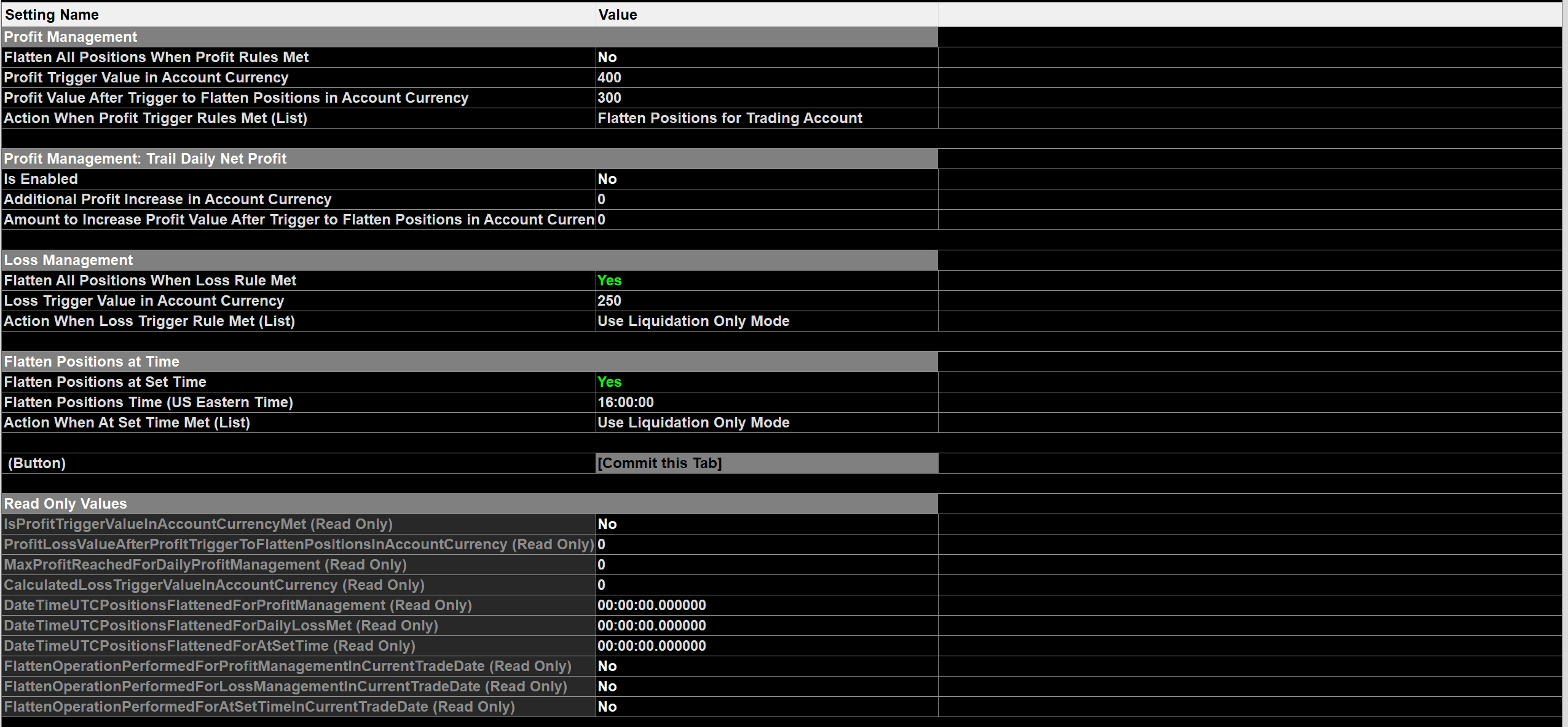Select the Loss Management section header row
The image size is (1568, 727).
point(469,260)
